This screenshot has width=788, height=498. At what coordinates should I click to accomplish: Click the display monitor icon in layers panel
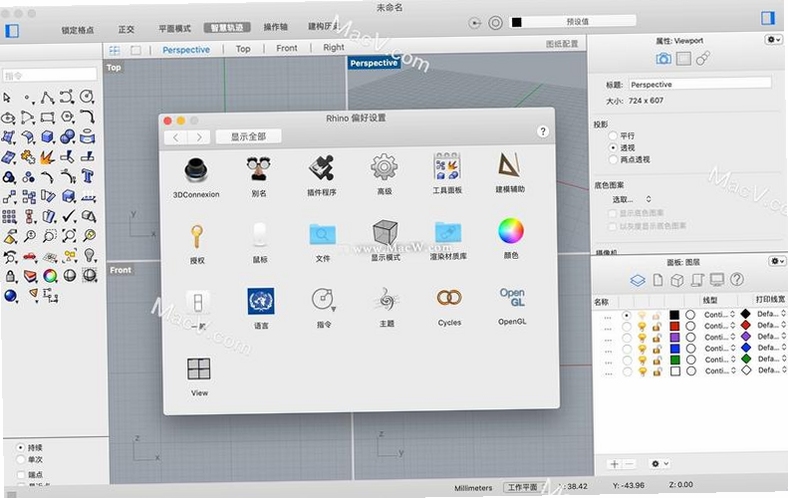pos(717,279)
